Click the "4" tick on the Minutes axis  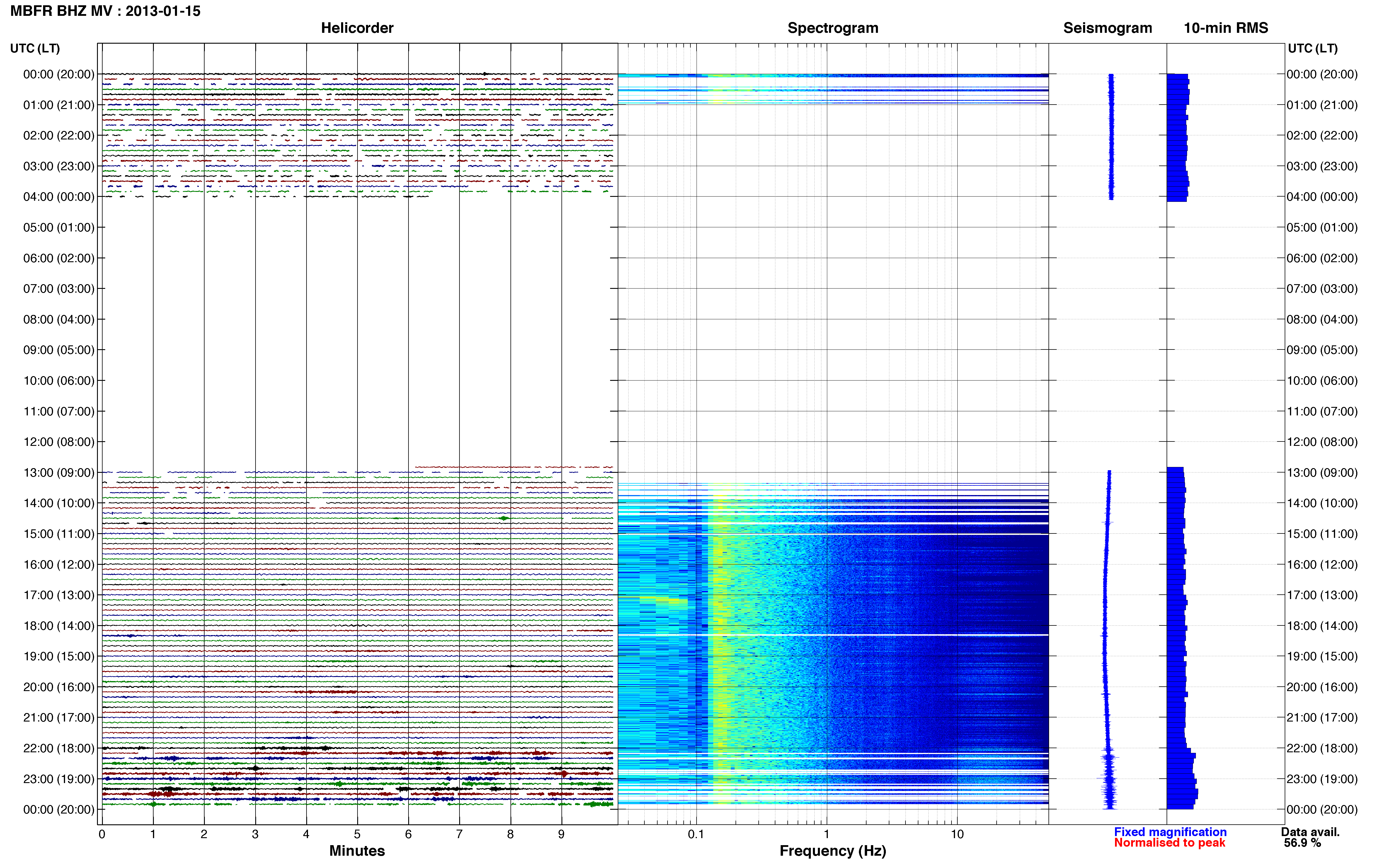click(306, 834)
